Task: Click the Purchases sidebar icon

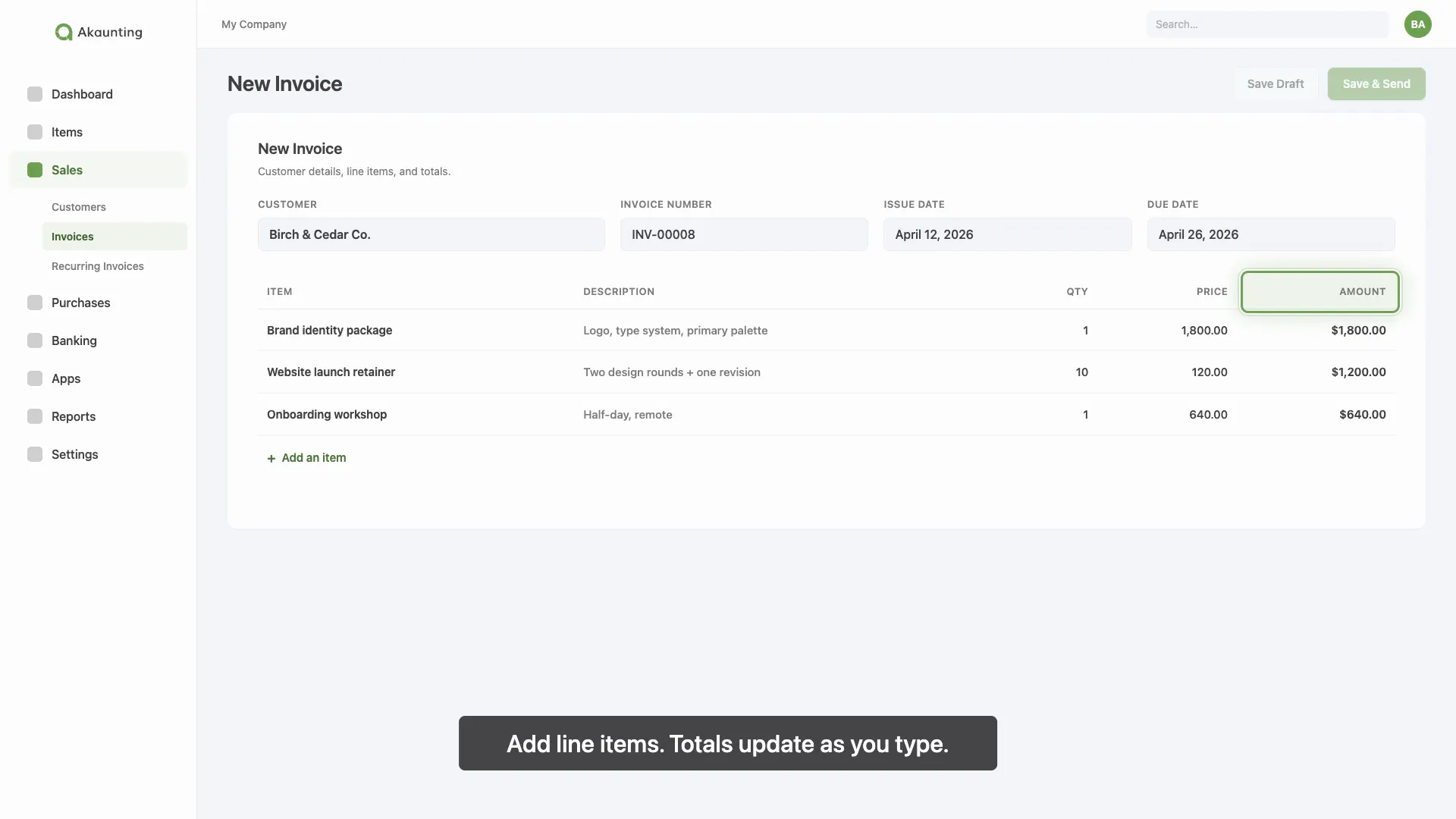Action: (x=35, y=303)
